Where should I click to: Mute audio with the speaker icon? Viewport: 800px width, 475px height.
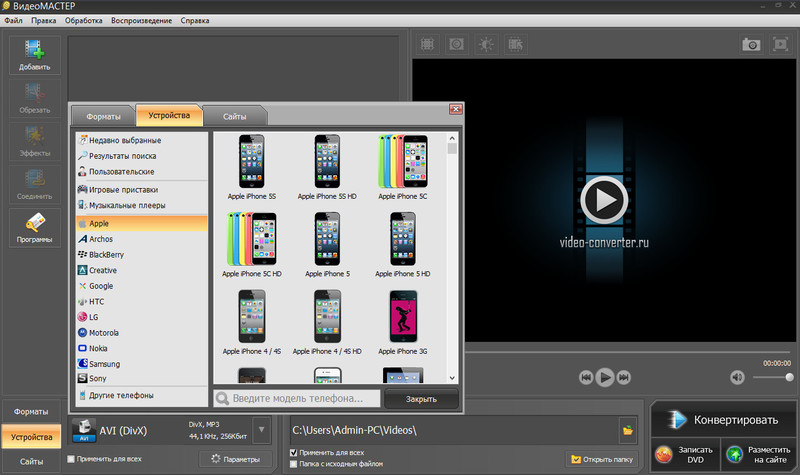(737, 377)
